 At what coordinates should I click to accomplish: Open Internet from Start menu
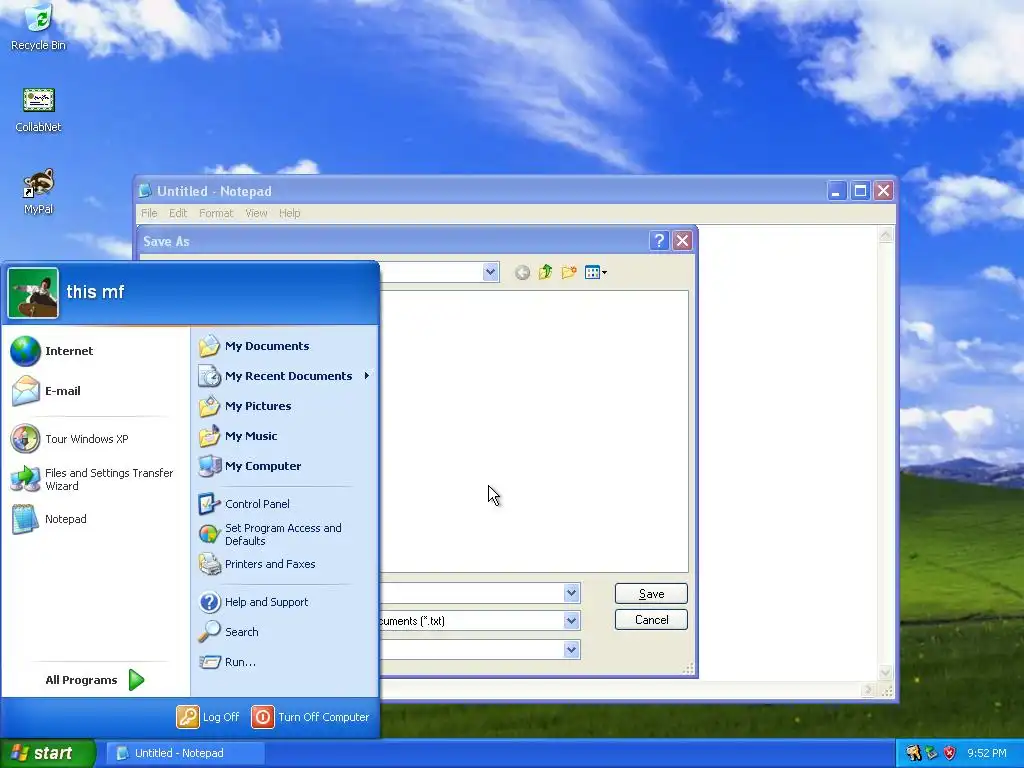click(x=95, y=351)
